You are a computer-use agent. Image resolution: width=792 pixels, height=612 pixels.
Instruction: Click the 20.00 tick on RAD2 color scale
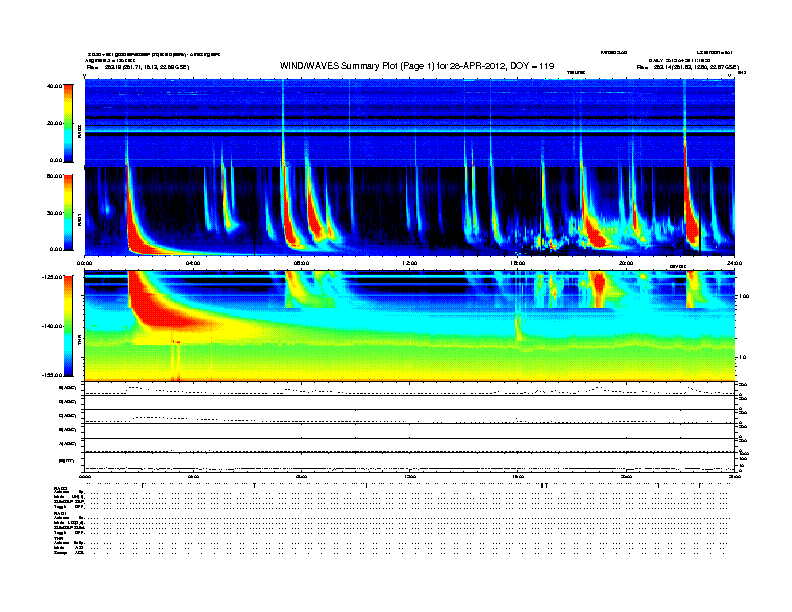[x=55, y=123]
